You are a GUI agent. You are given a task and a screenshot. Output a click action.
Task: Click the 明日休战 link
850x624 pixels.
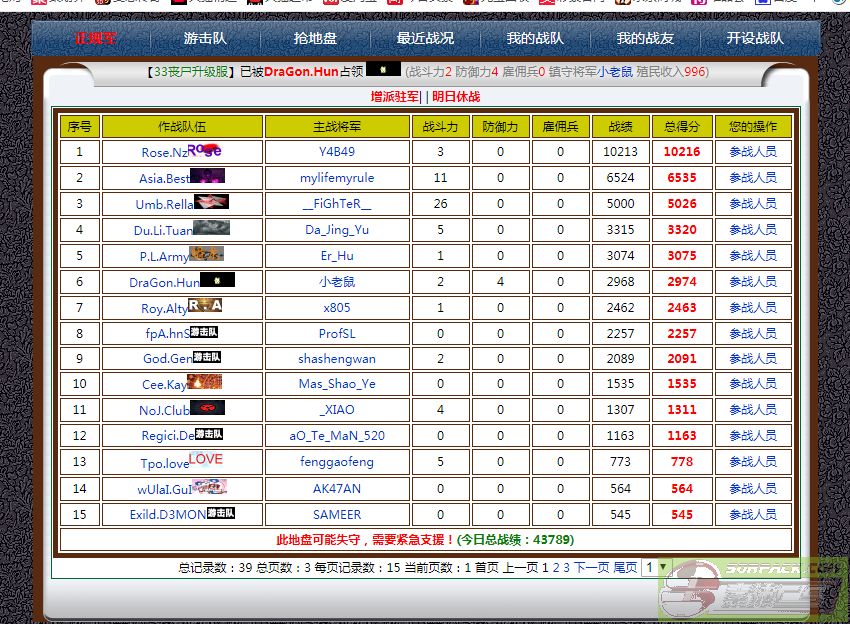(456, 97)
